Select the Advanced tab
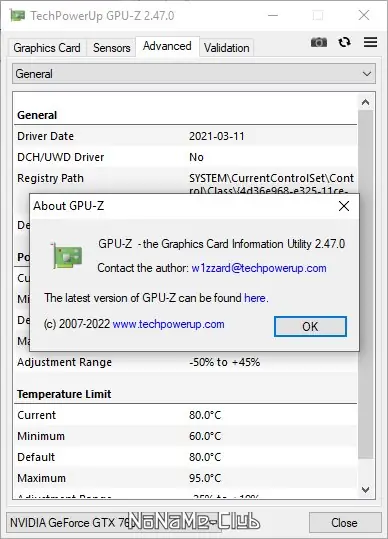 click(167, 46)
